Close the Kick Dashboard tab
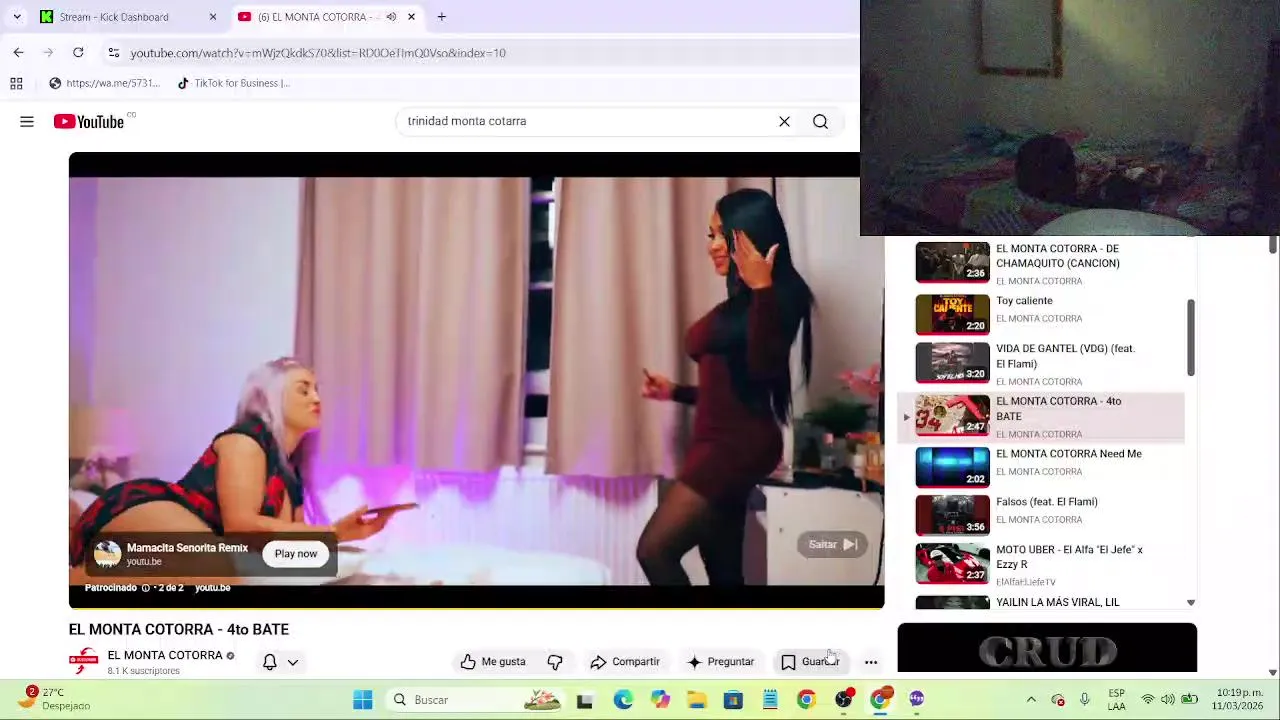The width and height of the screenshot is (1280, 720). pos(212,17)
